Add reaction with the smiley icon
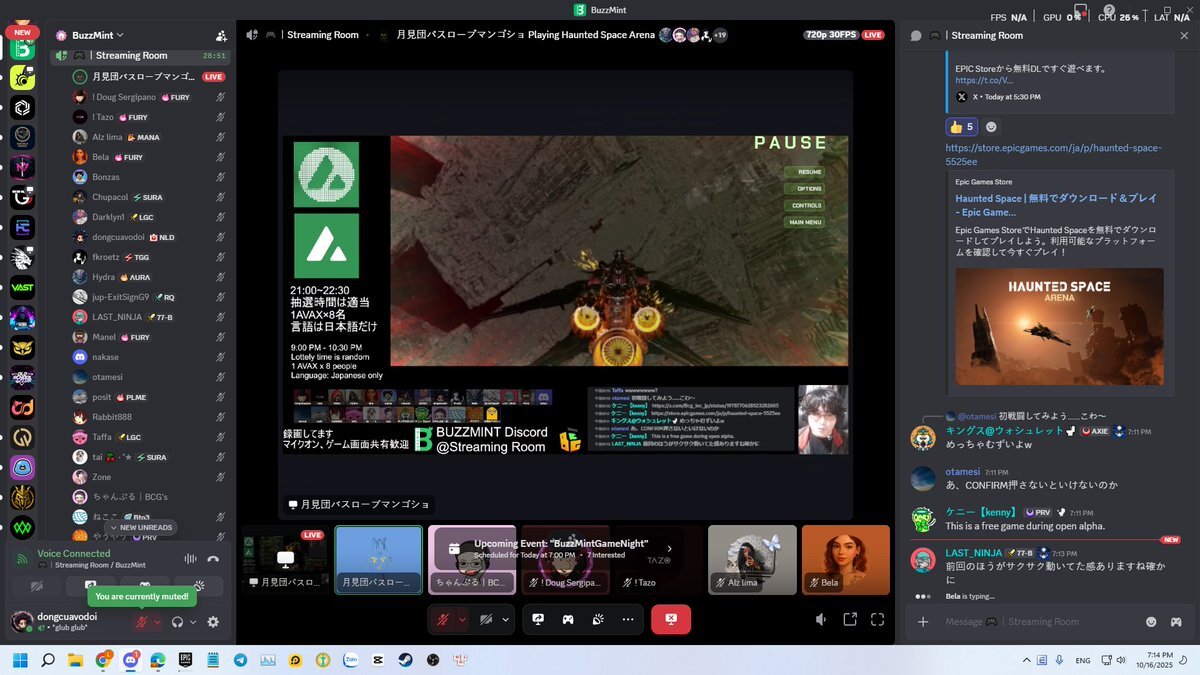 [991, 127]
